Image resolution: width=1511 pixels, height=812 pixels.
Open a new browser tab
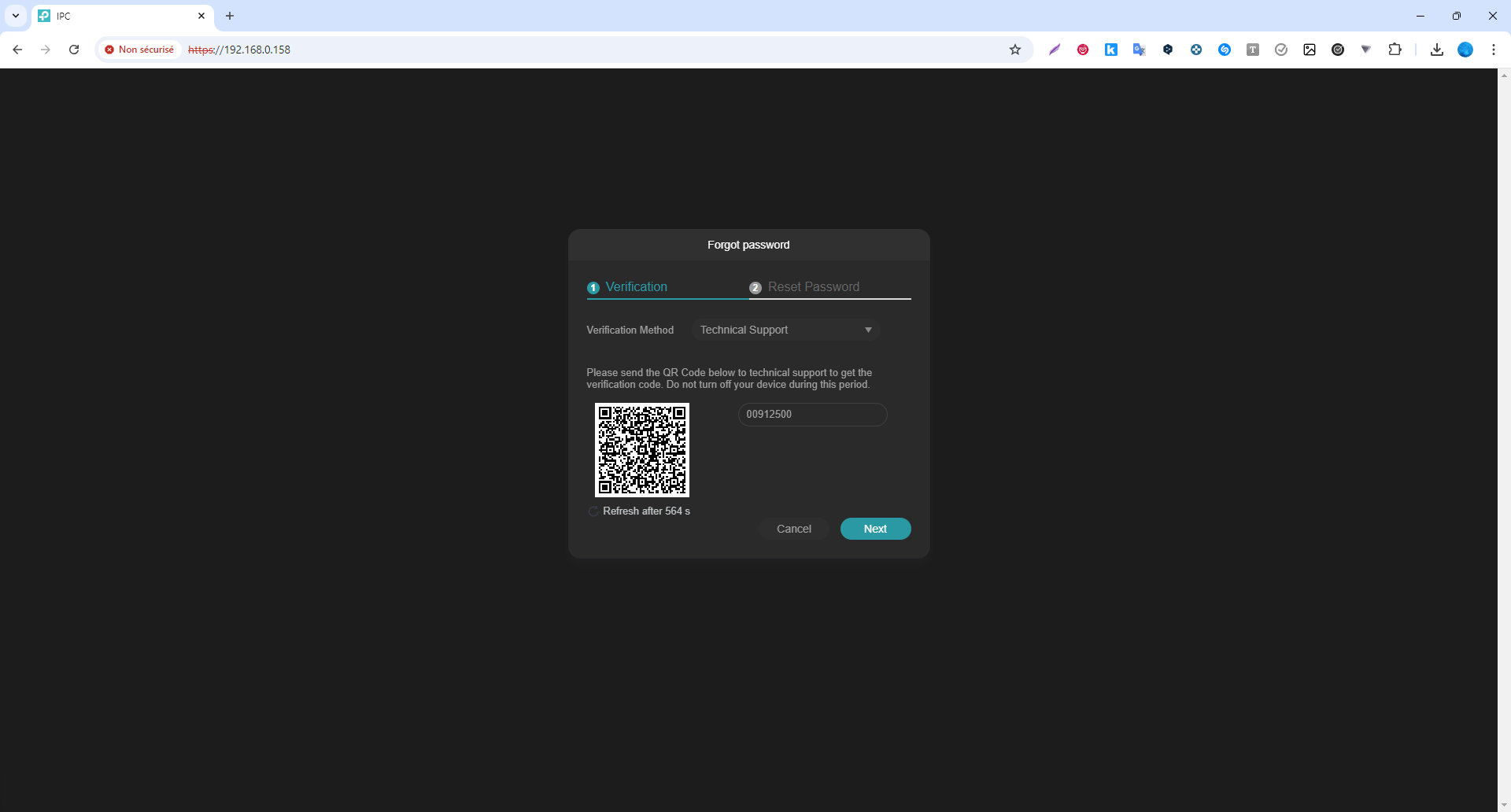(x=230, y=16)
